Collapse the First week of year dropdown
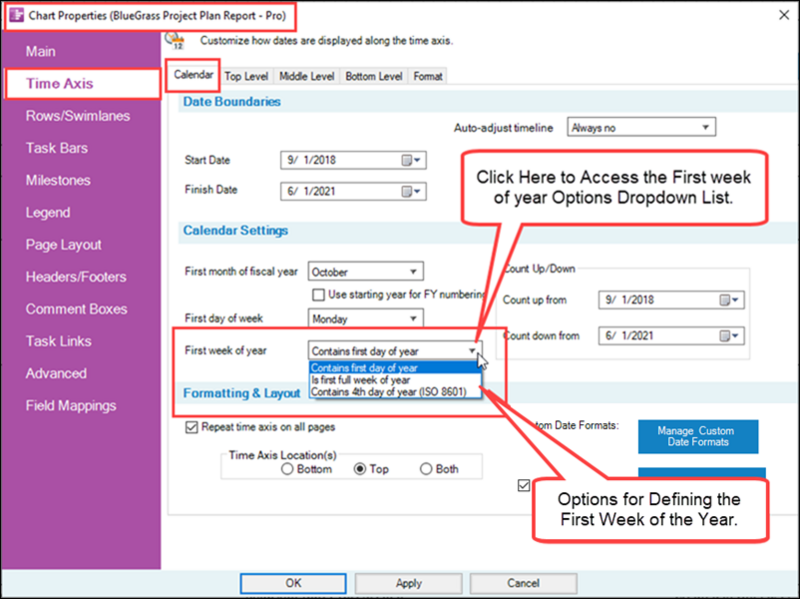The width and height of the screenshot is (800, 599). (x=472, y=351)
